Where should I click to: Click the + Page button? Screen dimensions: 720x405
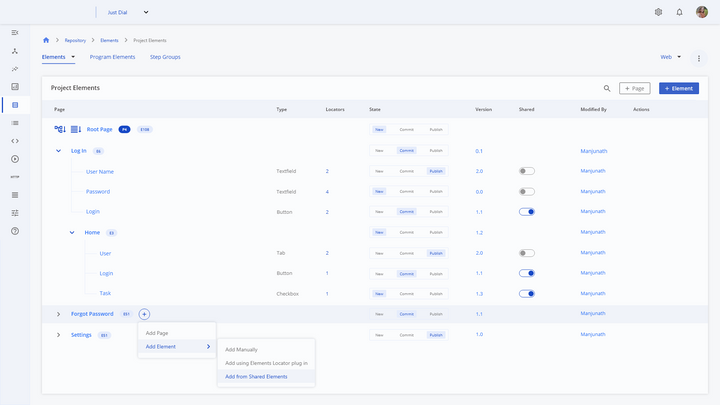coord(634,89)
